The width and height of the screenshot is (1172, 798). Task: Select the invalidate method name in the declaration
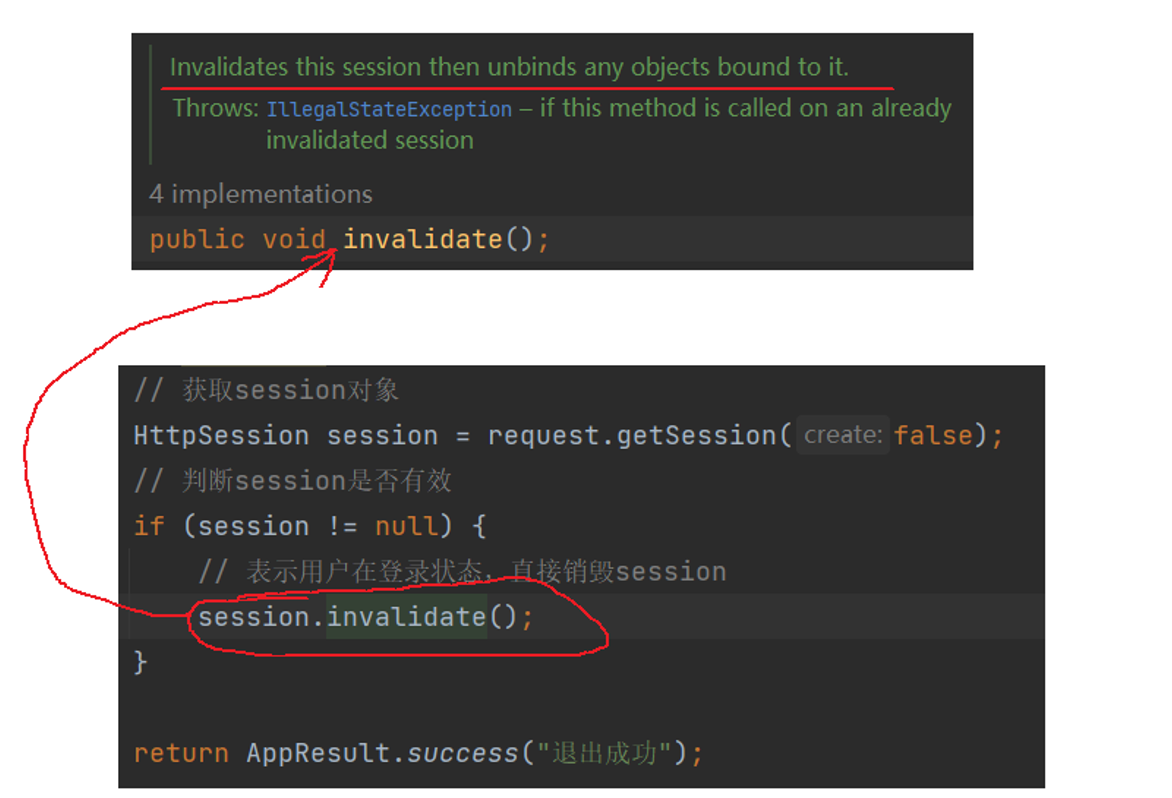pyautogui.click(x=423, y=239)
